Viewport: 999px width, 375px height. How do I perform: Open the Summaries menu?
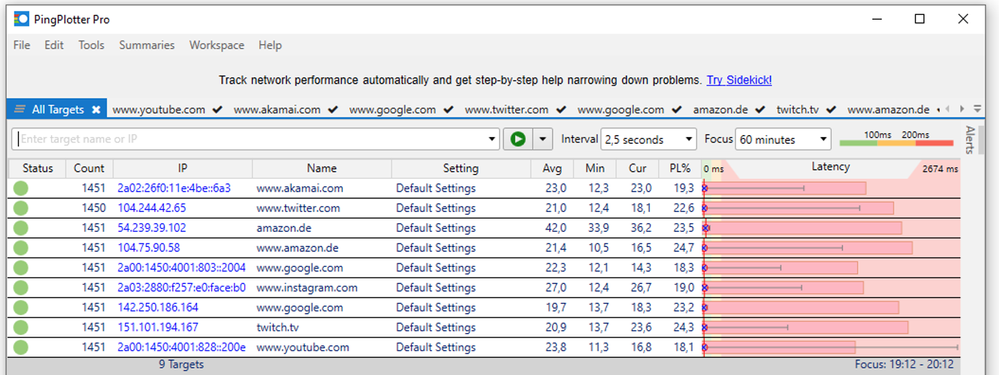pos(147,45)
